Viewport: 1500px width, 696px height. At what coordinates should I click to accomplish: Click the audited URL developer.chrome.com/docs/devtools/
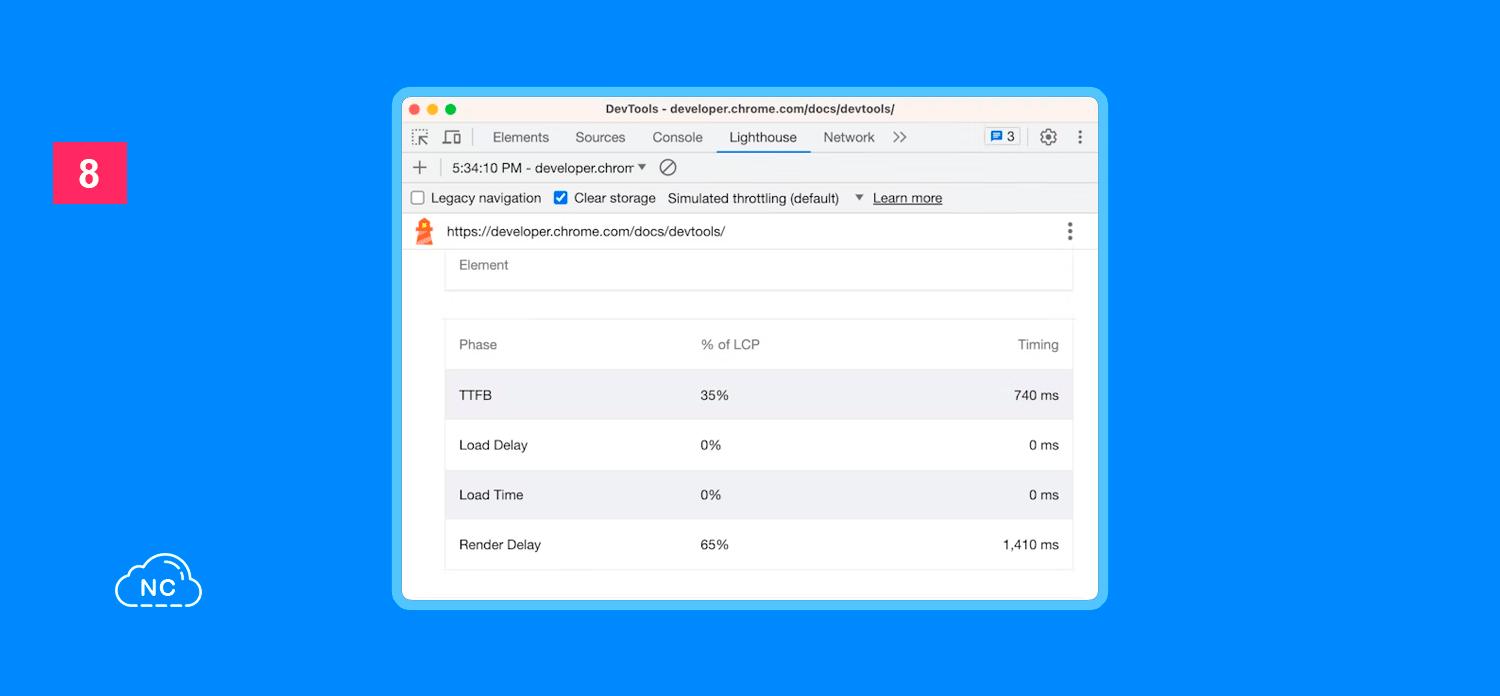pos(586,231)
